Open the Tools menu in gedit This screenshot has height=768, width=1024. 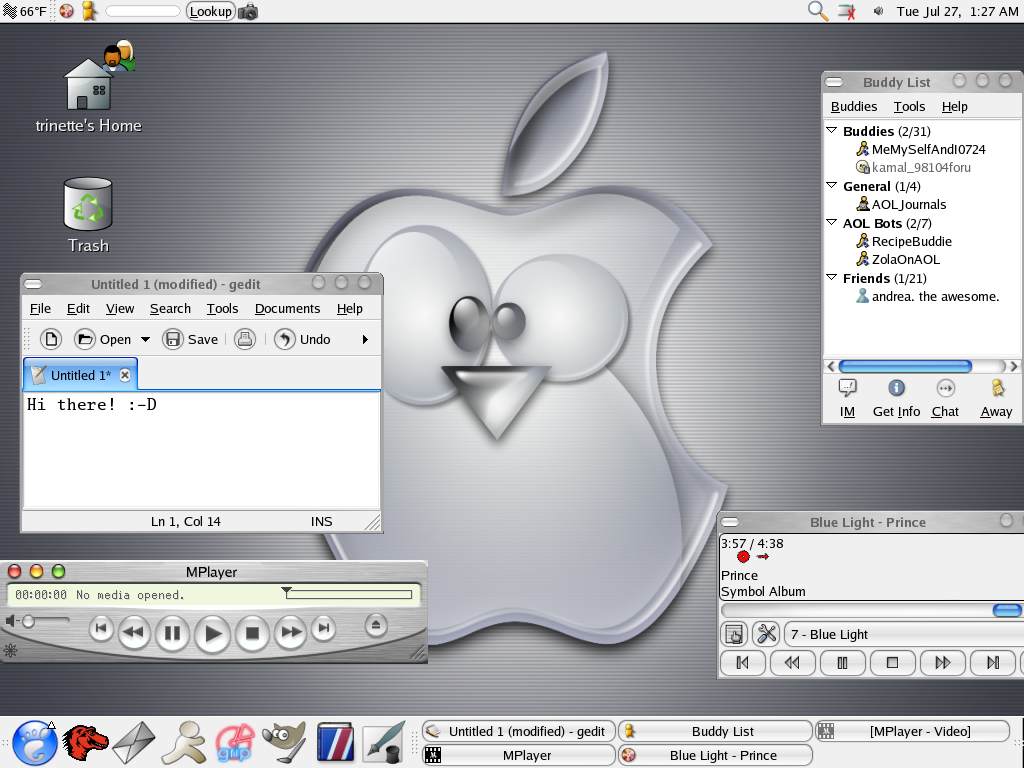click(x=223, y=308)
